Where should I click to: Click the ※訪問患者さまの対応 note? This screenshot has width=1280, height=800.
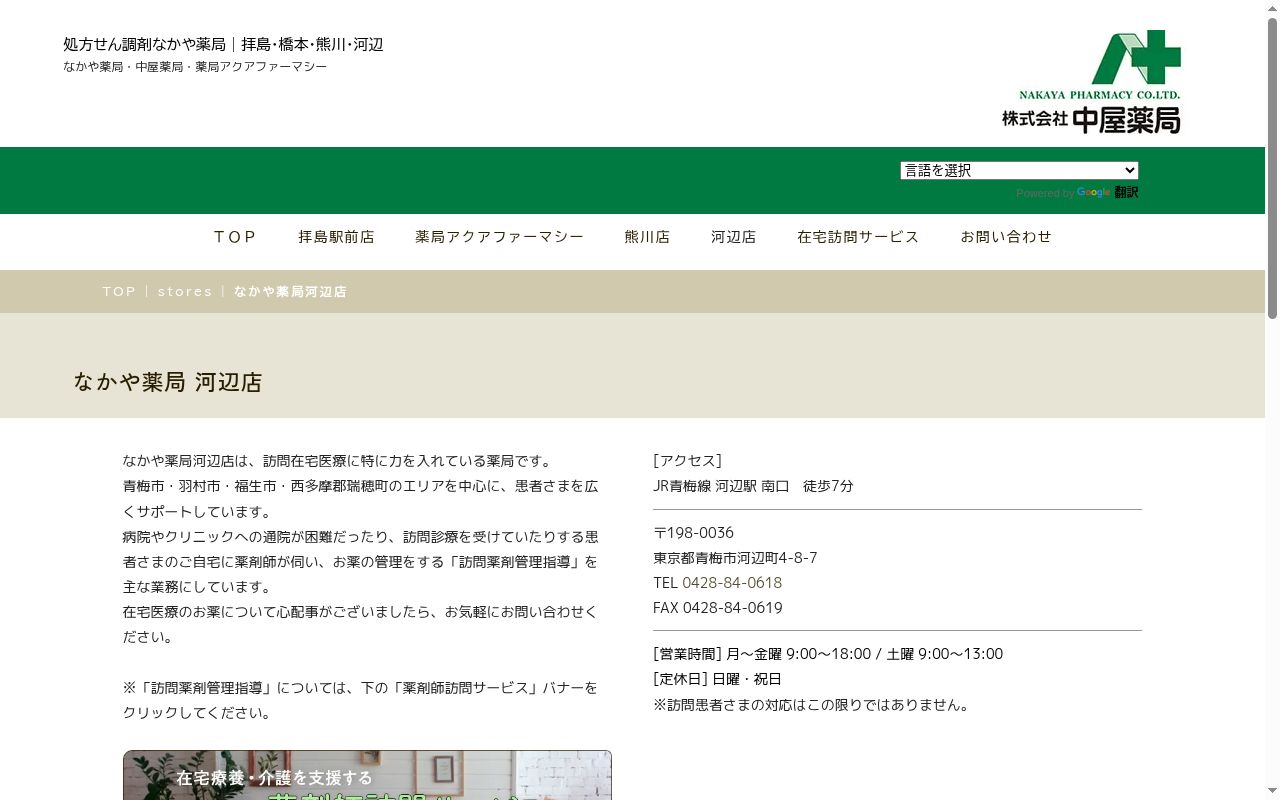click(812, 705)
